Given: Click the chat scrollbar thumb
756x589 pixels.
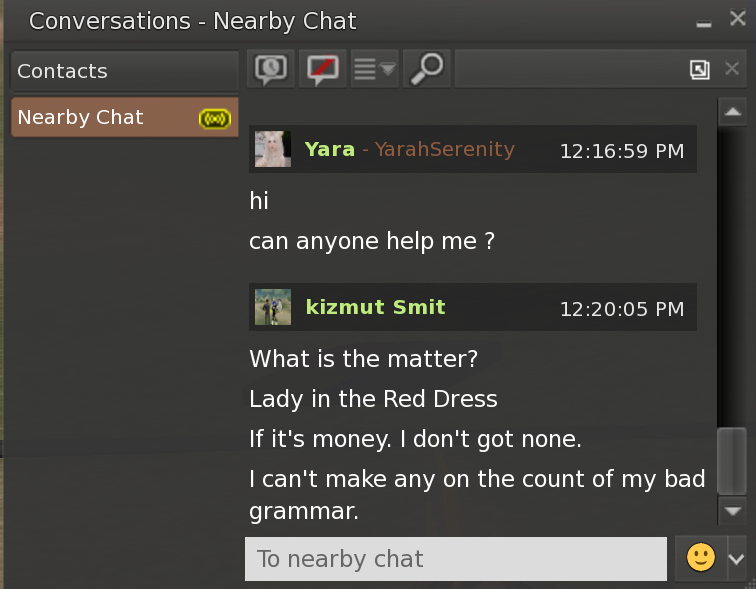Looking at the screenshot, I should click(x=732, y=460).
